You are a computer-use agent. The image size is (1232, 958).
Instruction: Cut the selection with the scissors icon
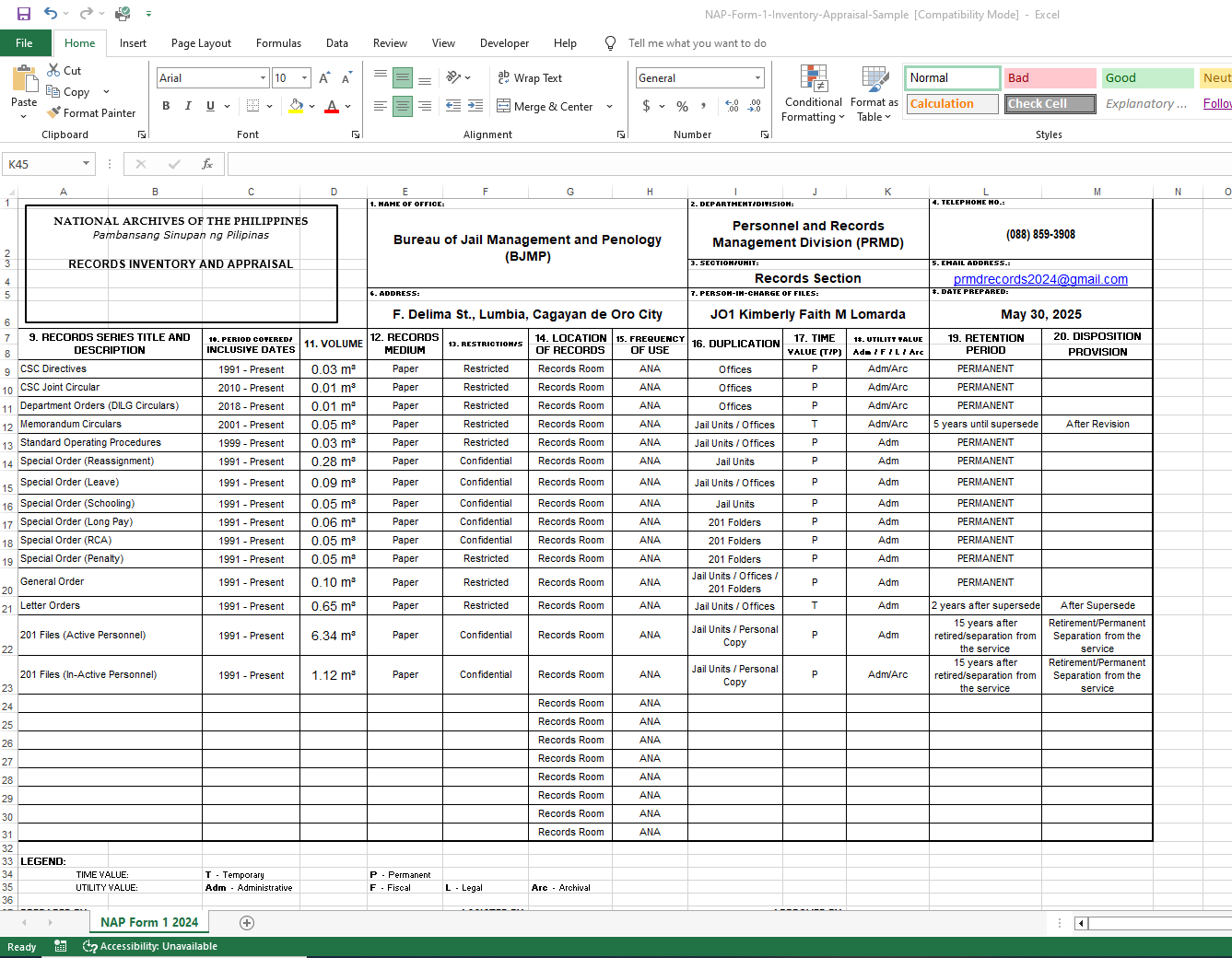pyautogui.click(x=54, y=71)
